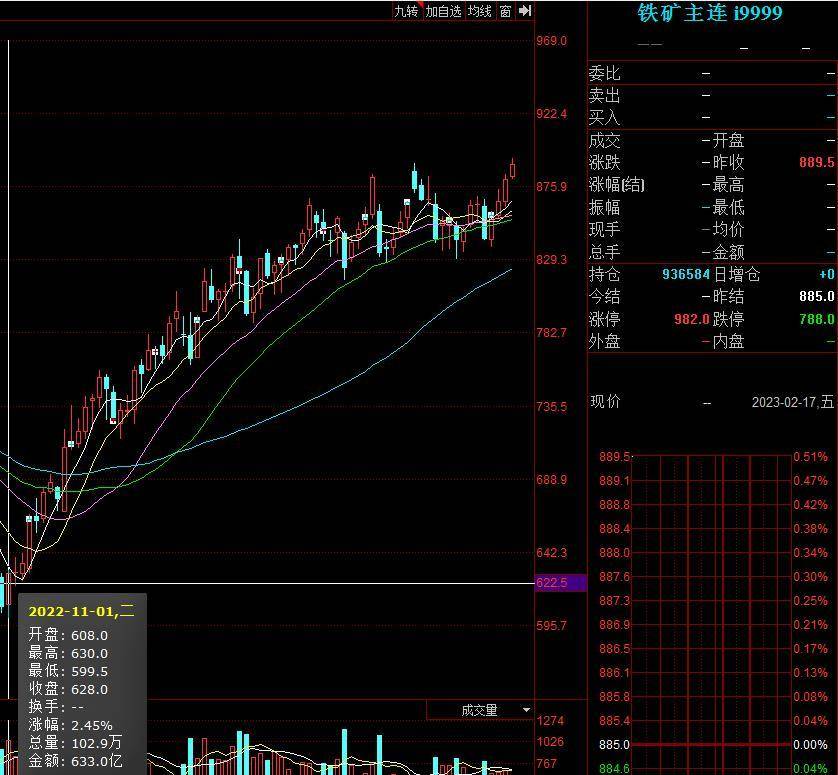Click the 涨幅: 2.45% tooltip row
This screenshot has width=838, height=775.
click(71, 725)
